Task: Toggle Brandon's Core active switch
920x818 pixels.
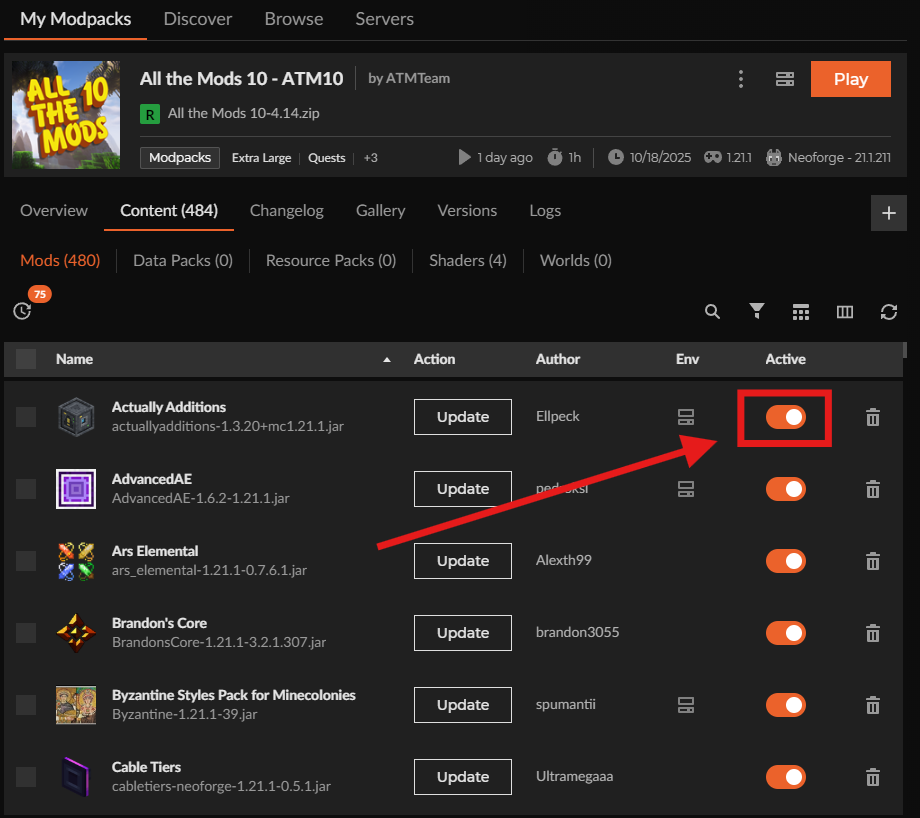Action: point(786,633)
